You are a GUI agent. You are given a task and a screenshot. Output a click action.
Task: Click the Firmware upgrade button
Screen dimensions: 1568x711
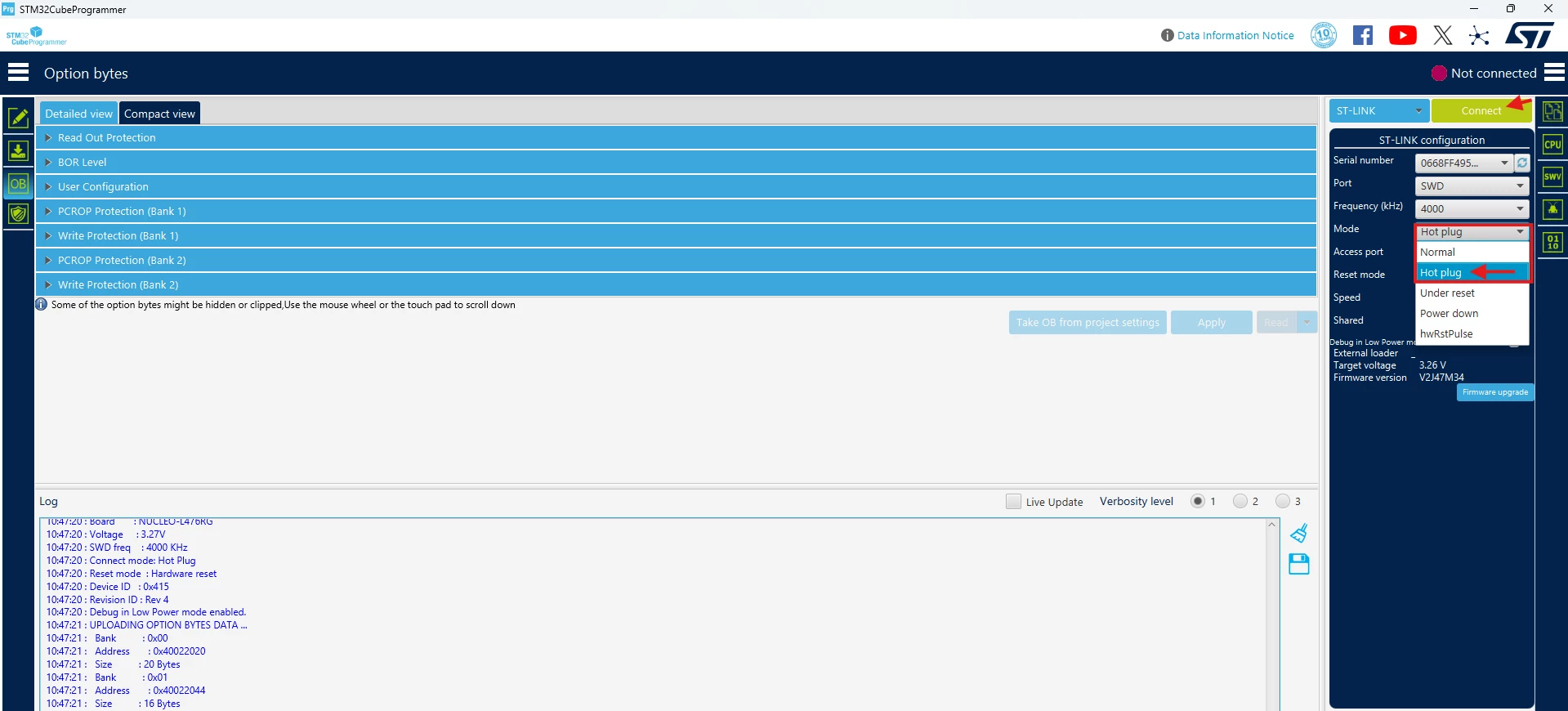point(1495,392)
